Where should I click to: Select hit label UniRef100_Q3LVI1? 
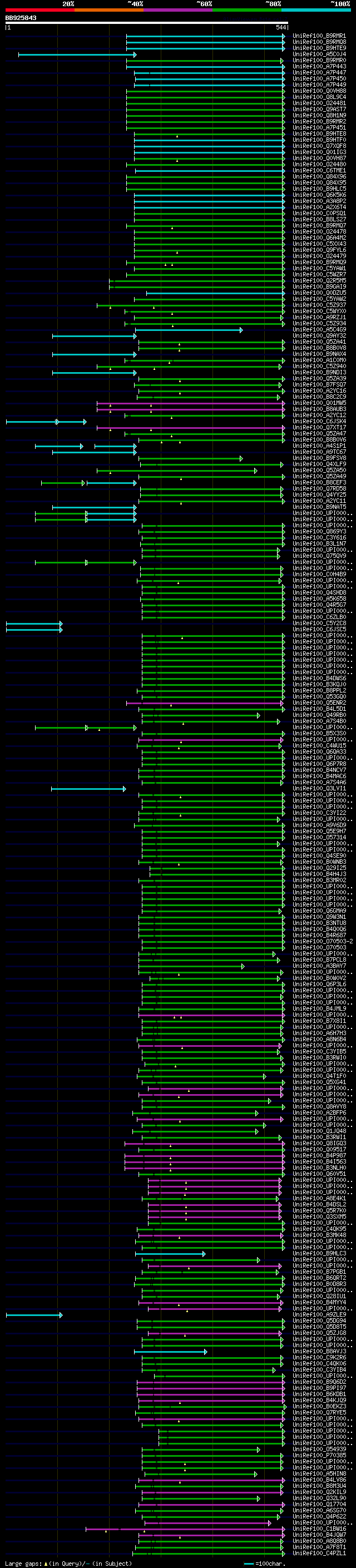[x=319, y=788]
